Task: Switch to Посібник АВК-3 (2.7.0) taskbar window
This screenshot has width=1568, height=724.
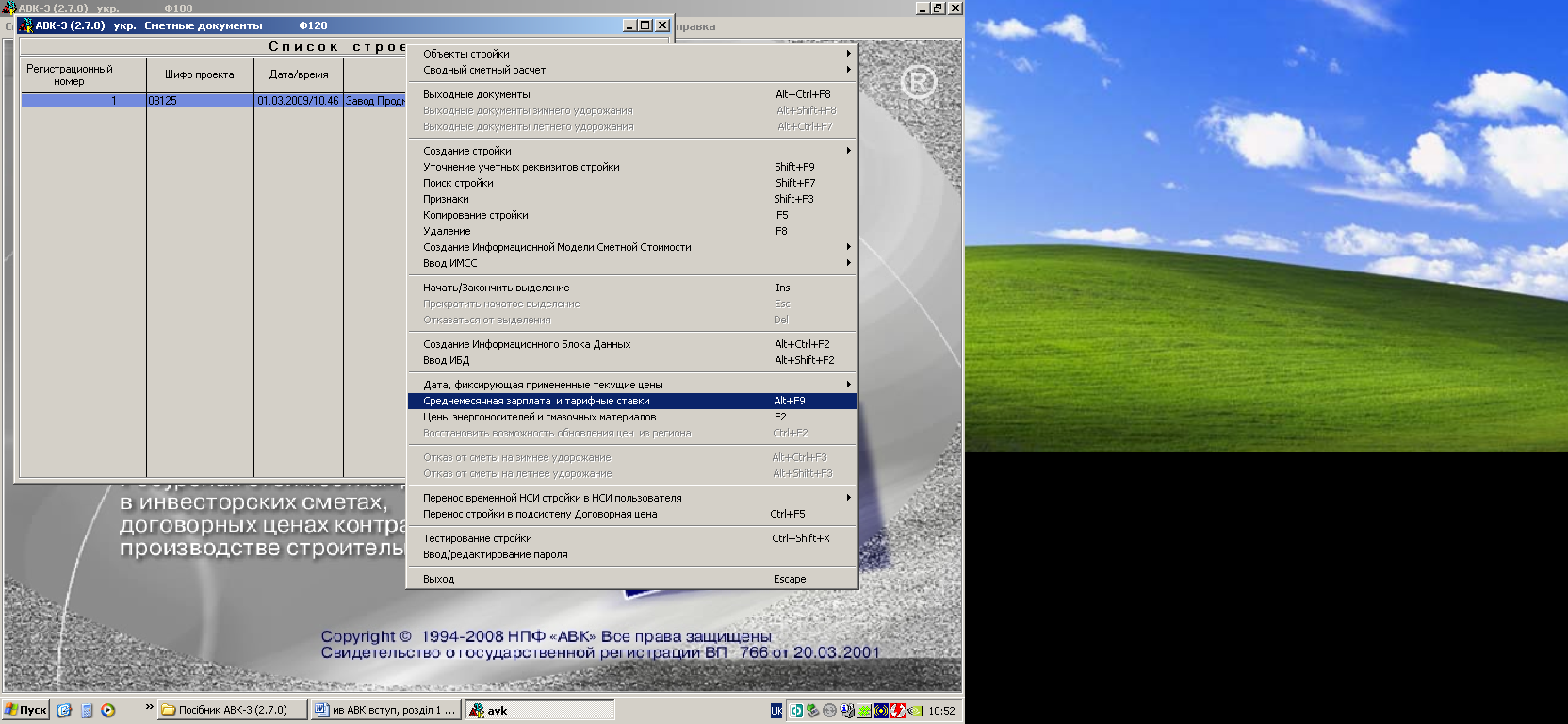Action: click(232, 710)
